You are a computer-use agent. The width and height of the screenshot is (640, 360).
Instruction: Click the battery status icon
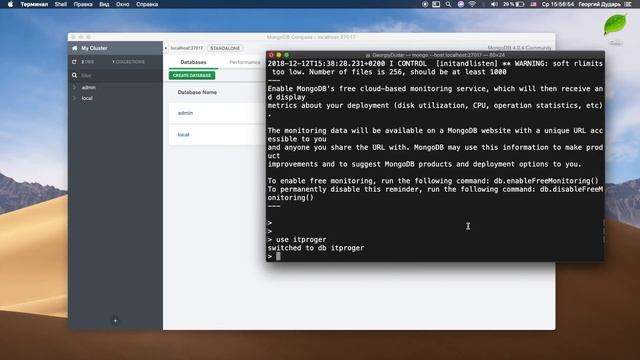click(x=520, y=4)
